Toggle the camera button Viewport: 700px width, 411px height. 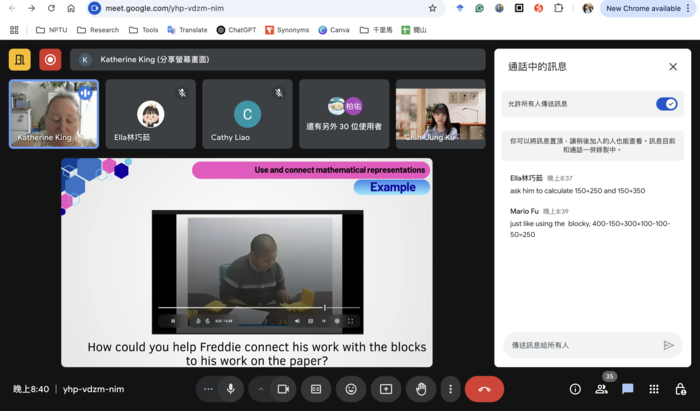coord(283,389)
